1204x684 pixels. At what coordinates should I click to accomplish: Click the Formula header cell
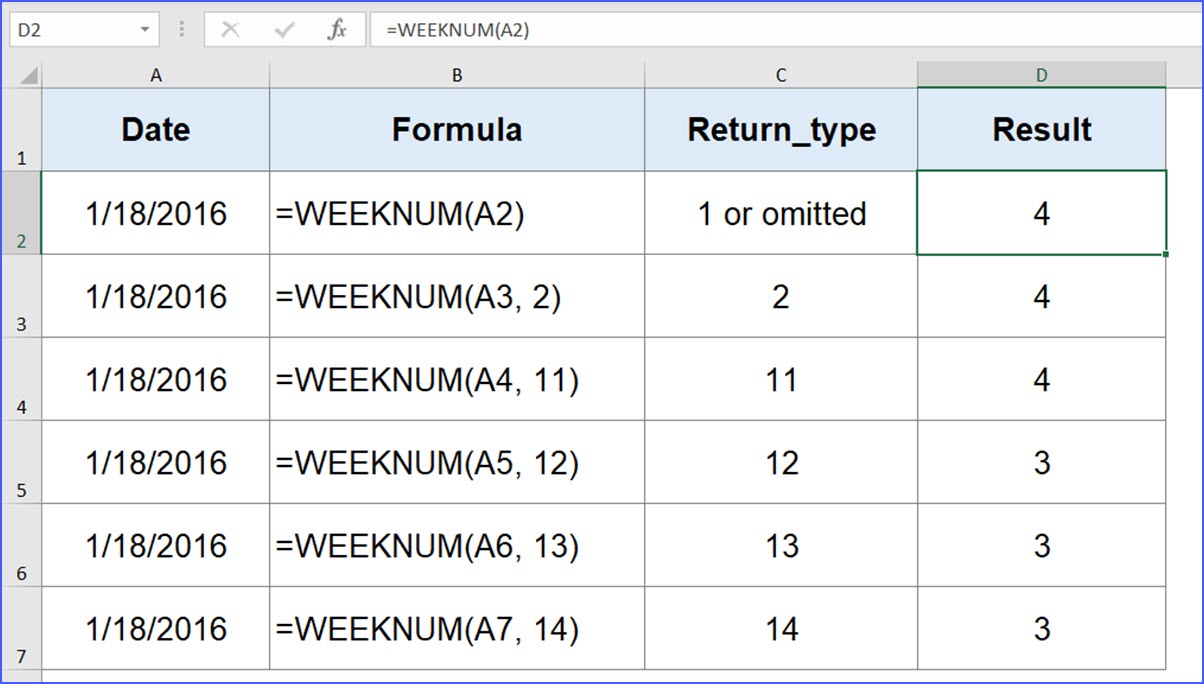pyautogui.click(x=456, y=129)
